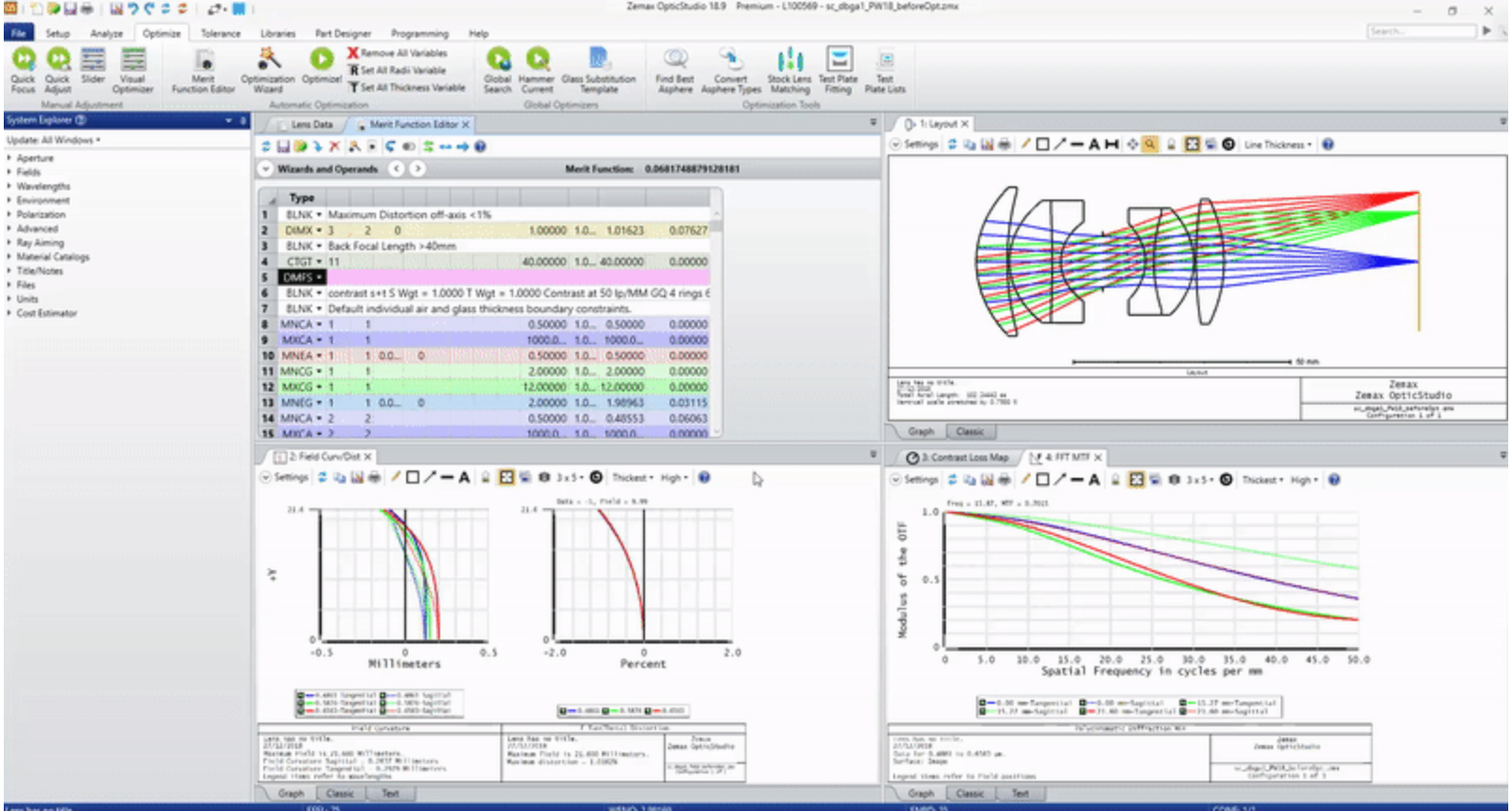Toggle the lock icon in the FFT MTF toolbar
This screenshot has height=811, width=1512.
[x=1116, y=480]
